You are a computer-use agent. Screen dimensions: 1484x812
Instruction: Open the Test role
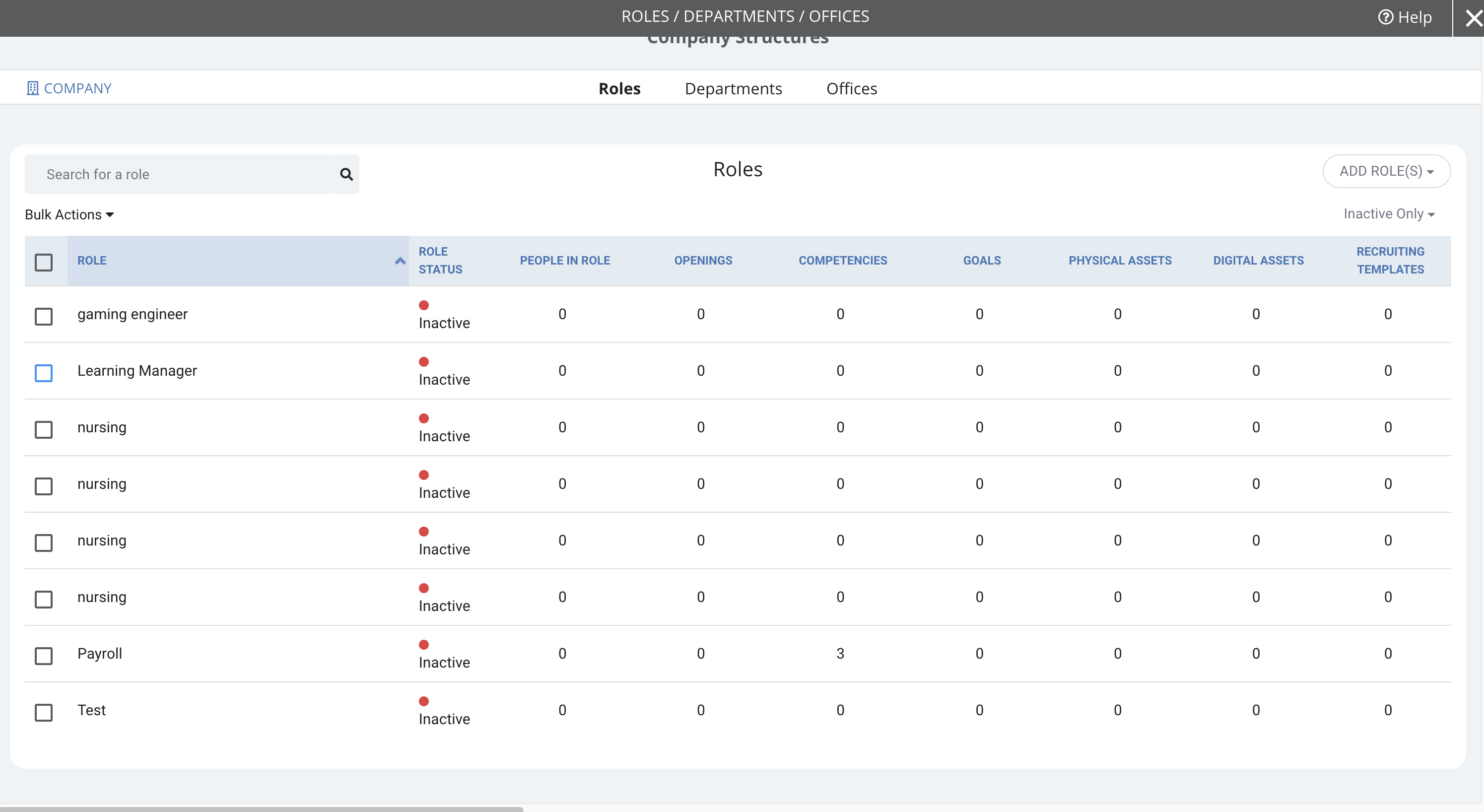(x=92, y=710)
